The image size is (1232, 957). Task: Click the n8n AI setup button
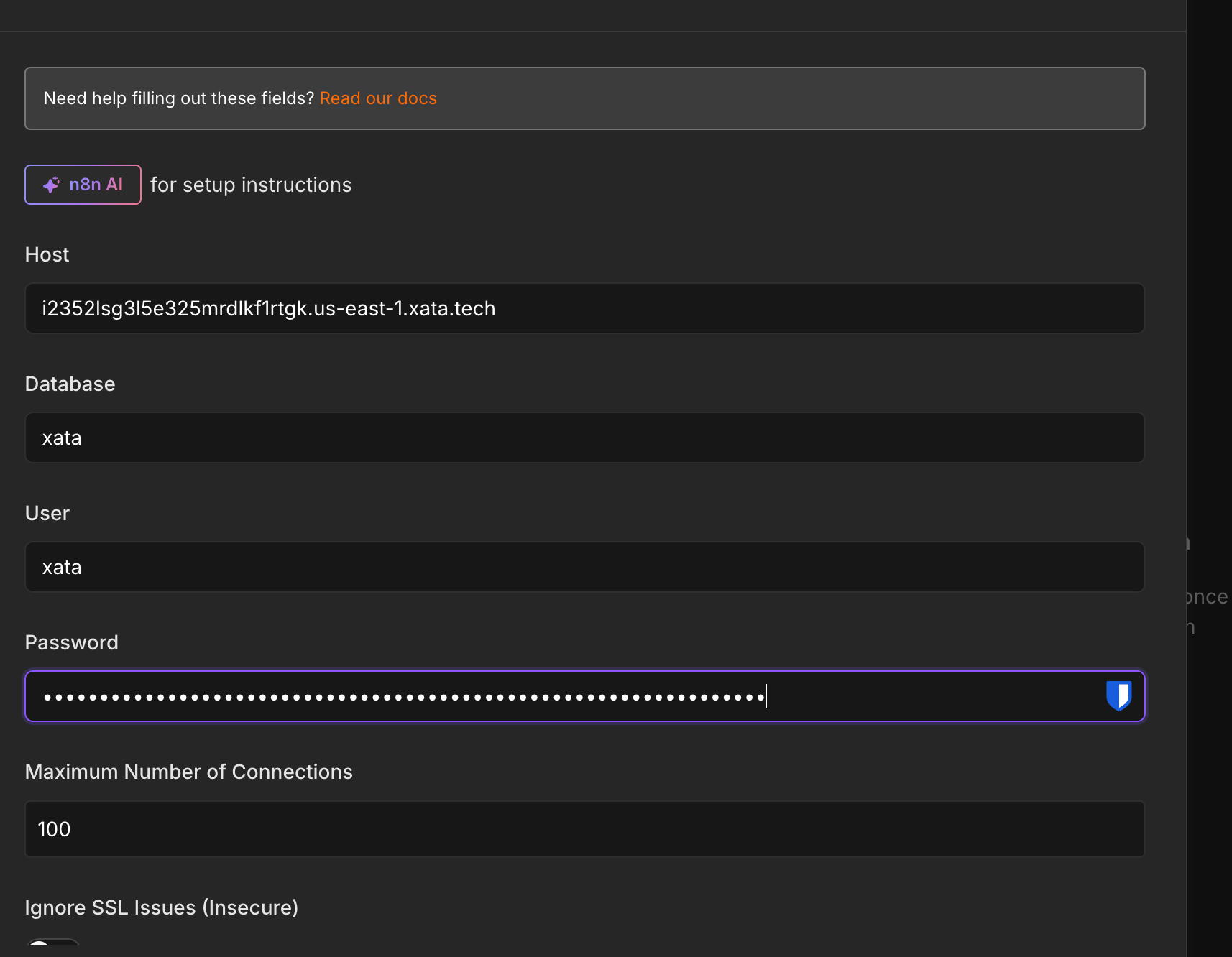(83, 185)
